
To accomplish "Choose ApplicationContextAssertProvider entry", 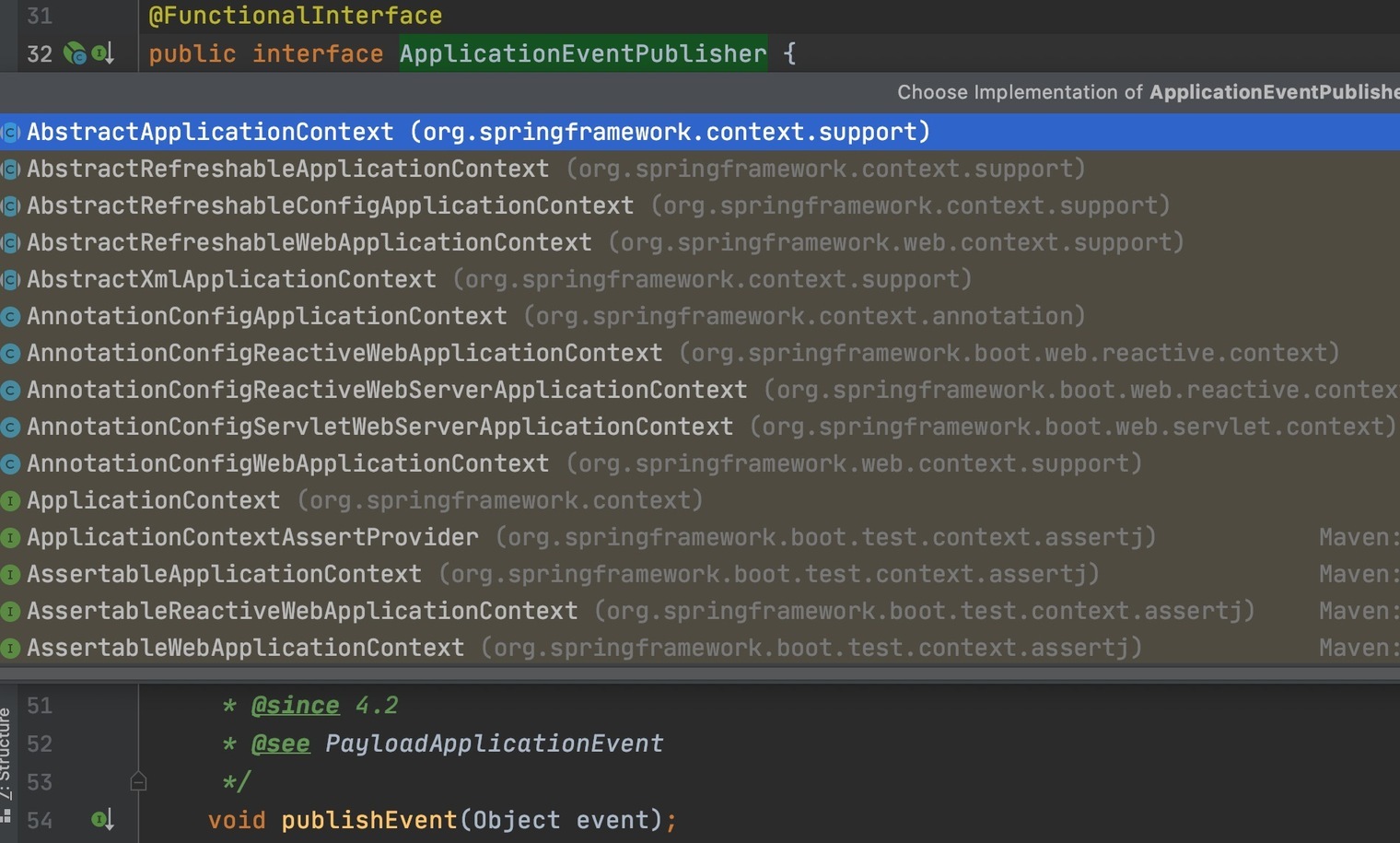I will pos(700,537).
